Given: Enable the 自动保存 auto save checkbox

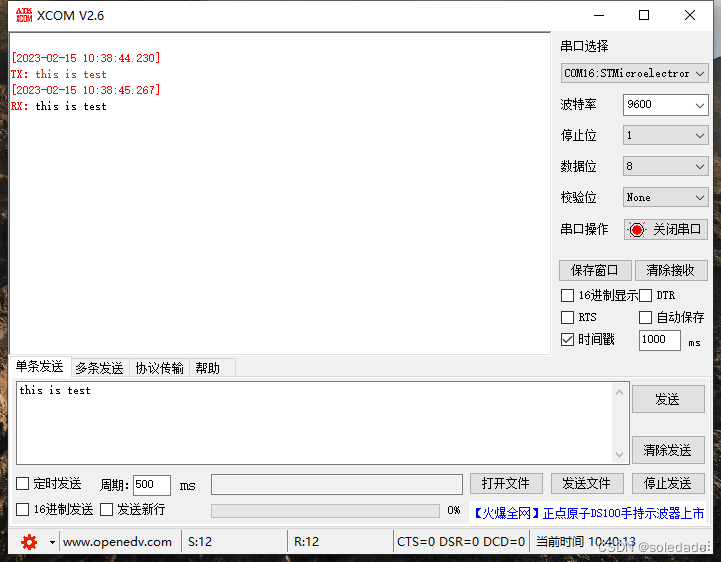Looking at the screenshot, I should 645,317.
